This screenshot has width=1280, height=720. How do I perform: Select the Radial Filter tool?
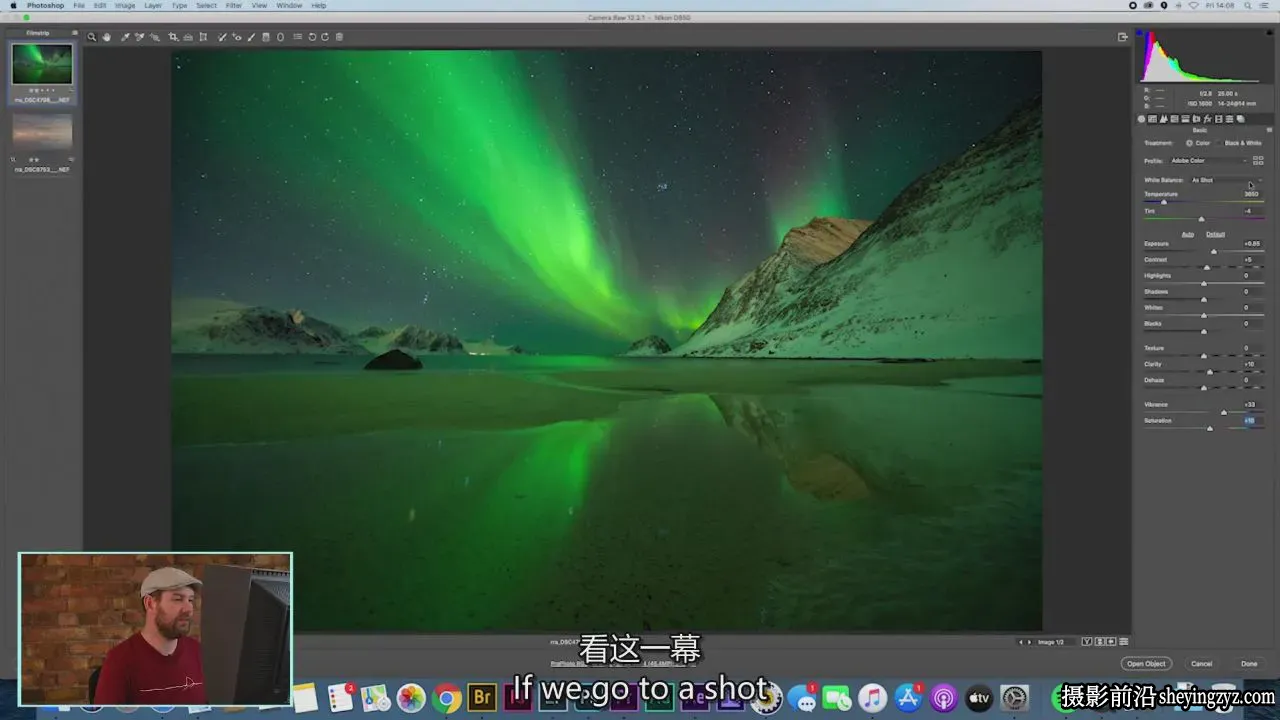pos(280,37)
